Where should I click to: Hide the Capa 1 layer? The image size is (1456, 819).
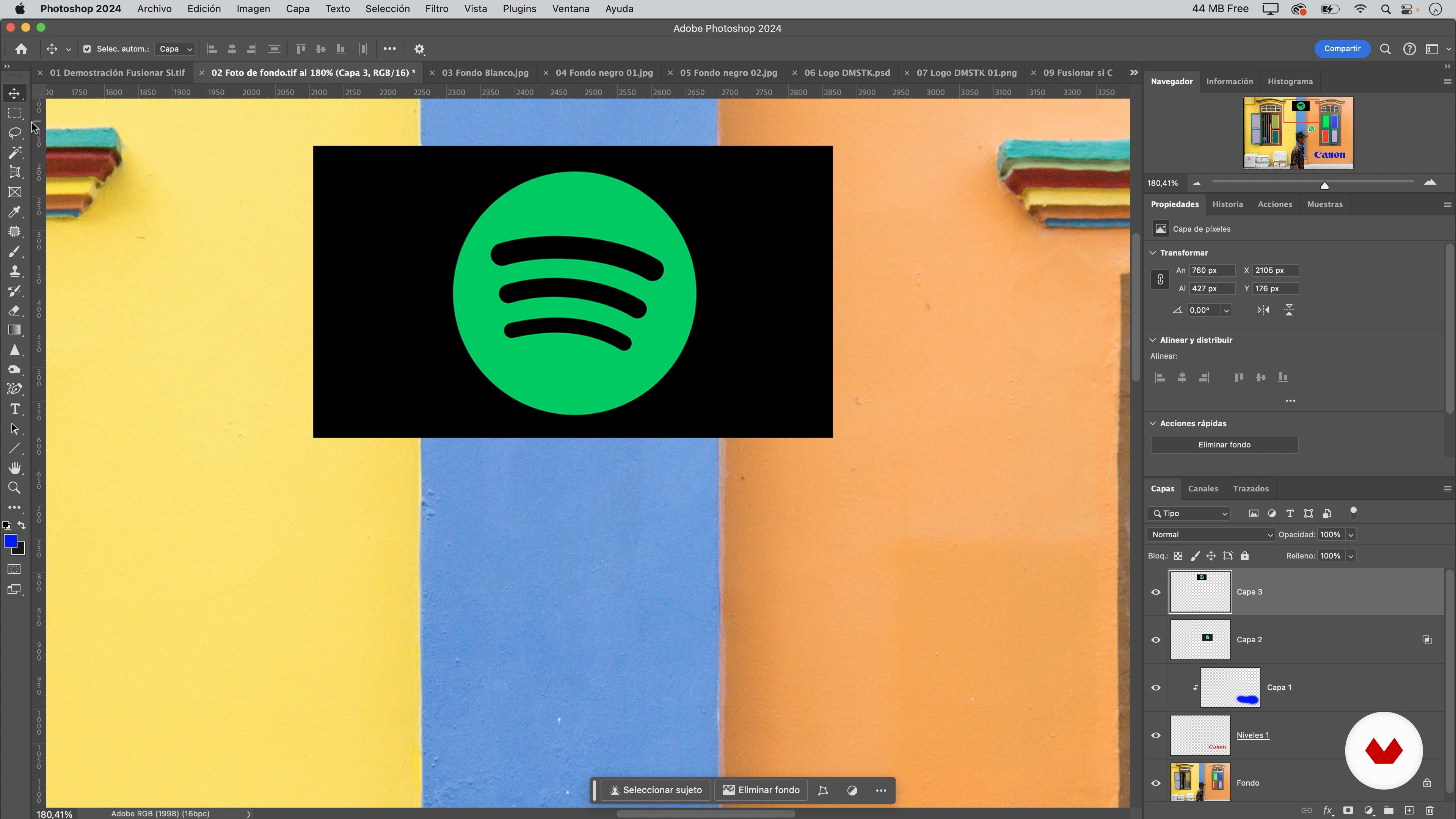pos(1156,688)
